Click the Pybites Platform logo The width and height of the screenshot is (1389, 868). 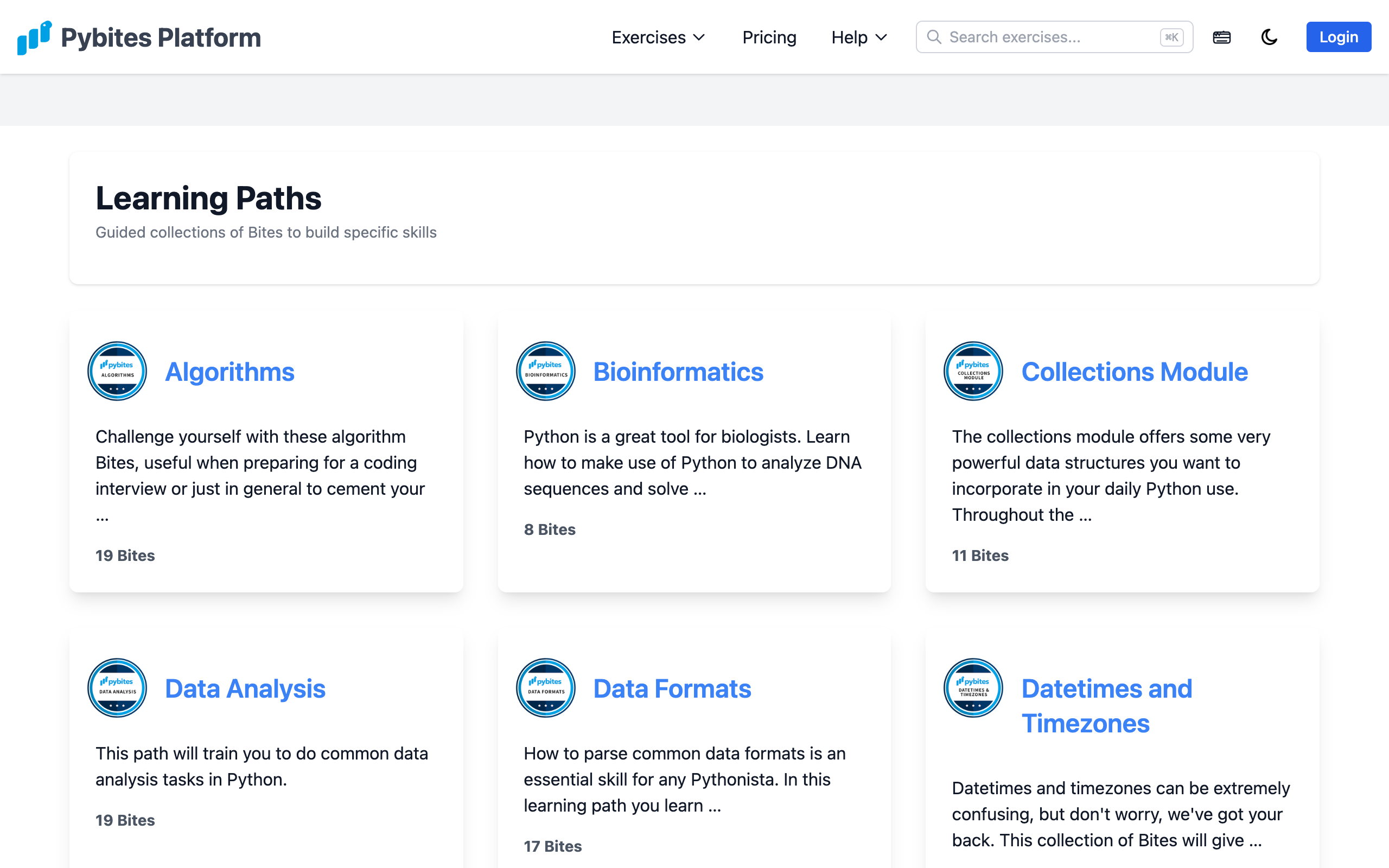tap(138, 37)
